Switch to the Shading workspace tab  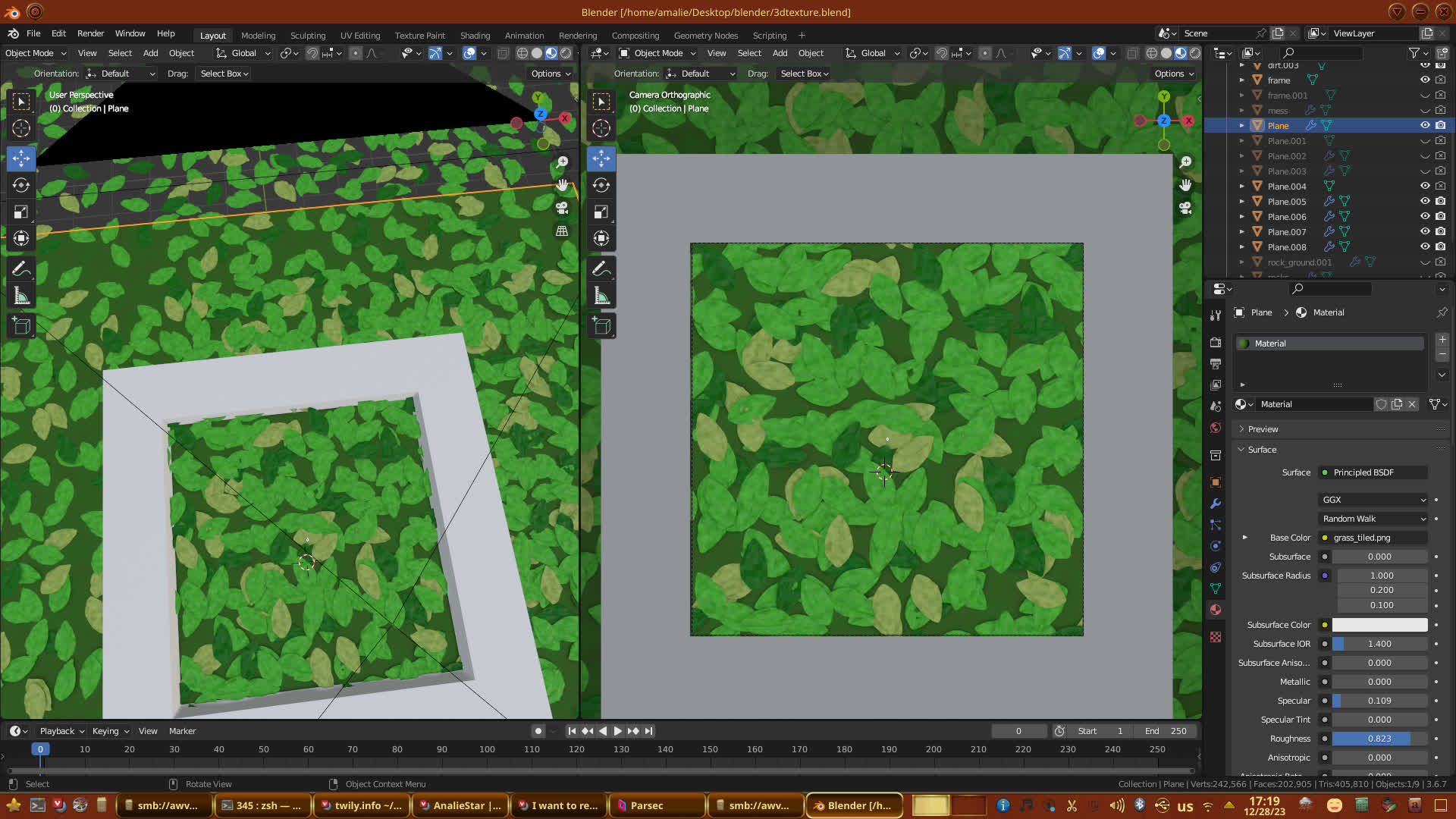pos(475,35)
